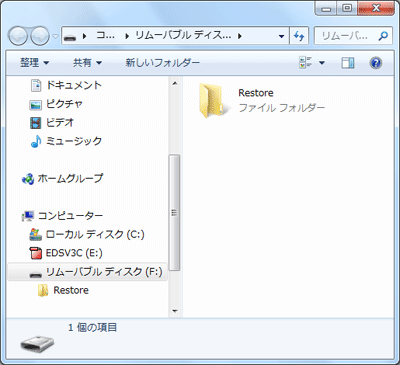Click the Refresh button beside the address bar
Screen dimensions: 400x365
point(299,36)
